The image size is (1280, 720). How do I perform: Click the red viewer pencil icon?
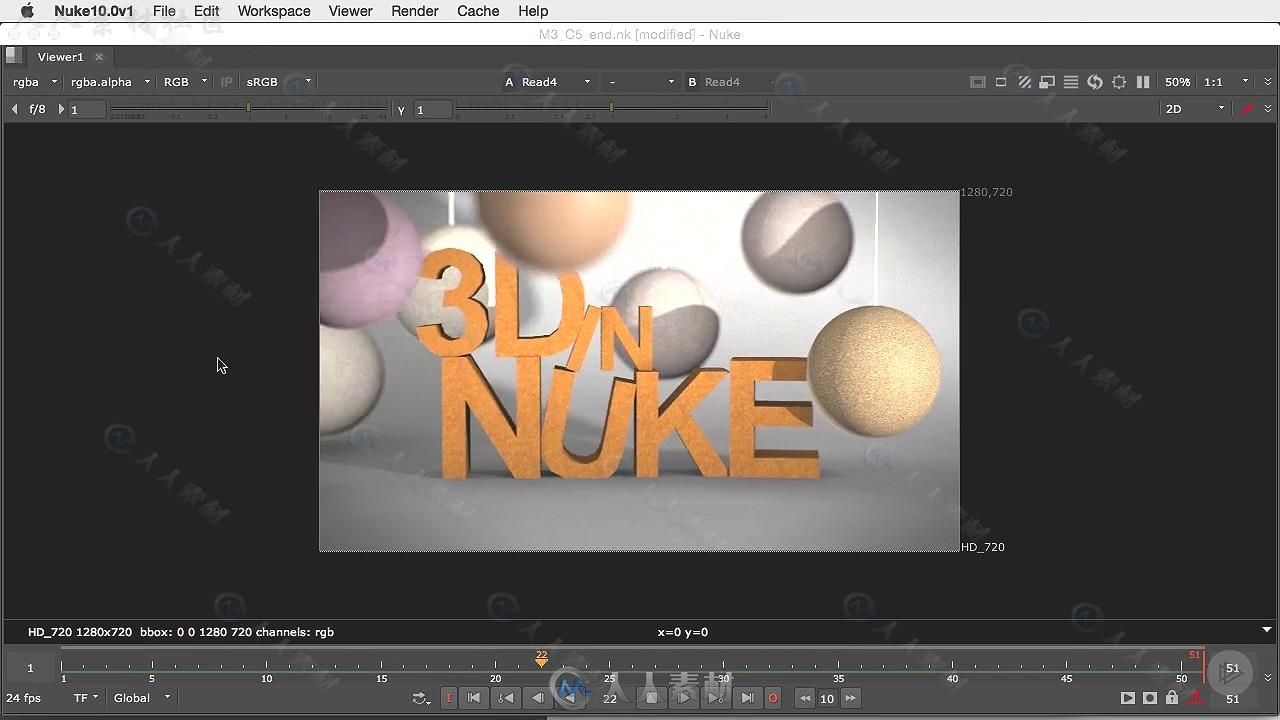coord(1247,109)
